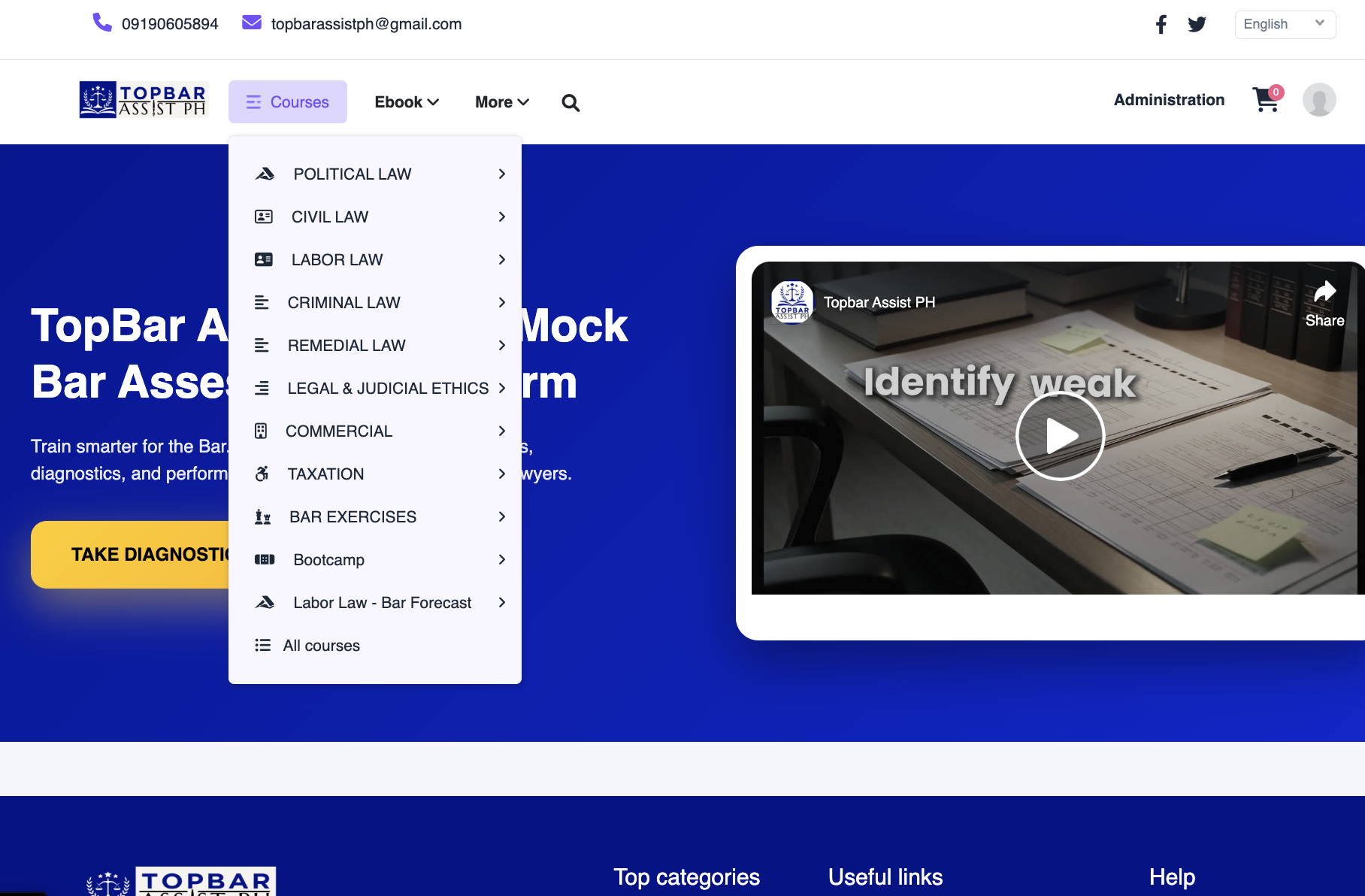
Task: Open the Twitter social link
Action: coord(1197,25)
